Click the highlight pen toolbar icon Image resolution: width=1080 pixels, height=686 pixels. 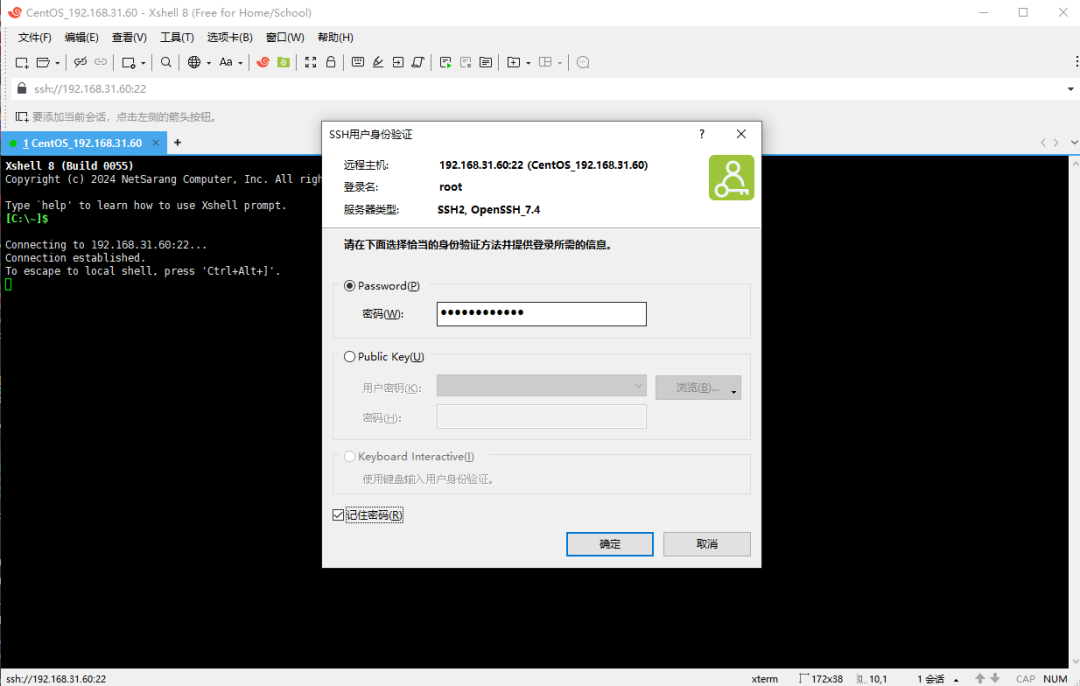(377, 62)
